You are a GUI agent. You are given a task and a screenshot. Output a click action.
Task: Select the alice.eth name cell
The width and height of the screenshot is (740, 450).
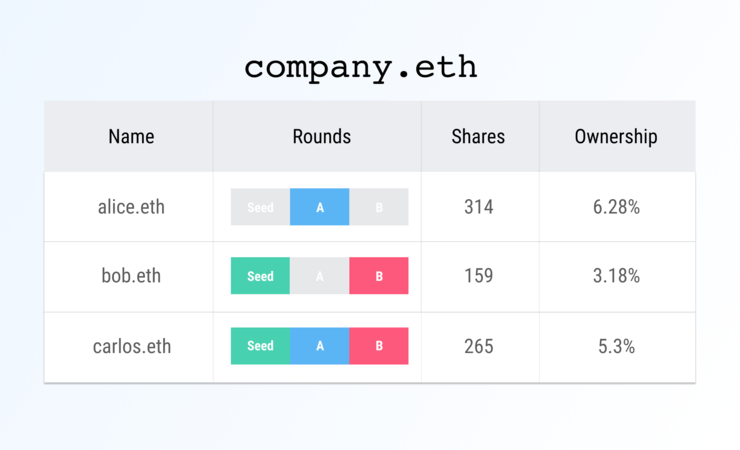(x=131, y=207)
